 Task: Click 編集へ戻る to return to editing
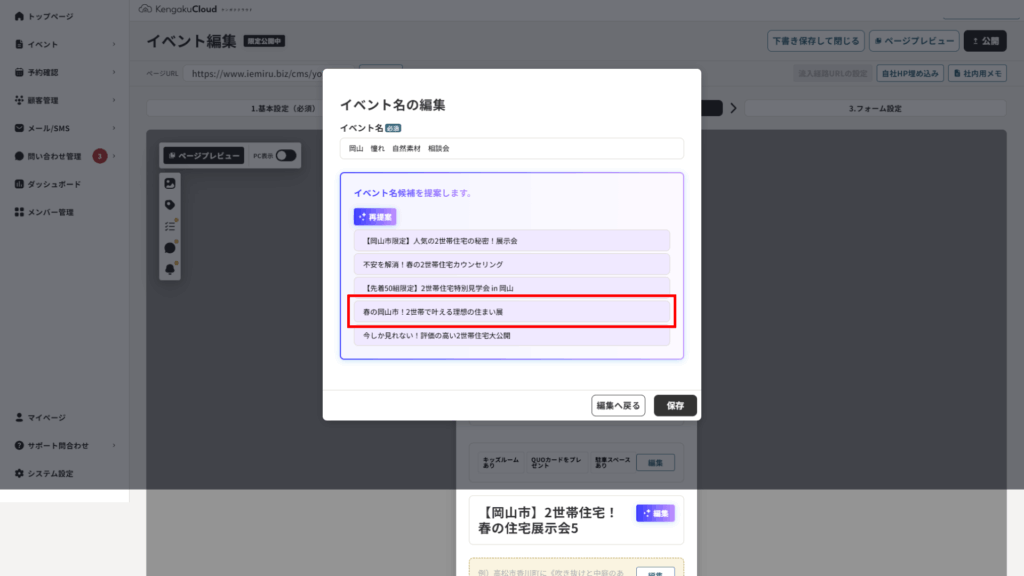pyautogui.click(x=618, y=406)
